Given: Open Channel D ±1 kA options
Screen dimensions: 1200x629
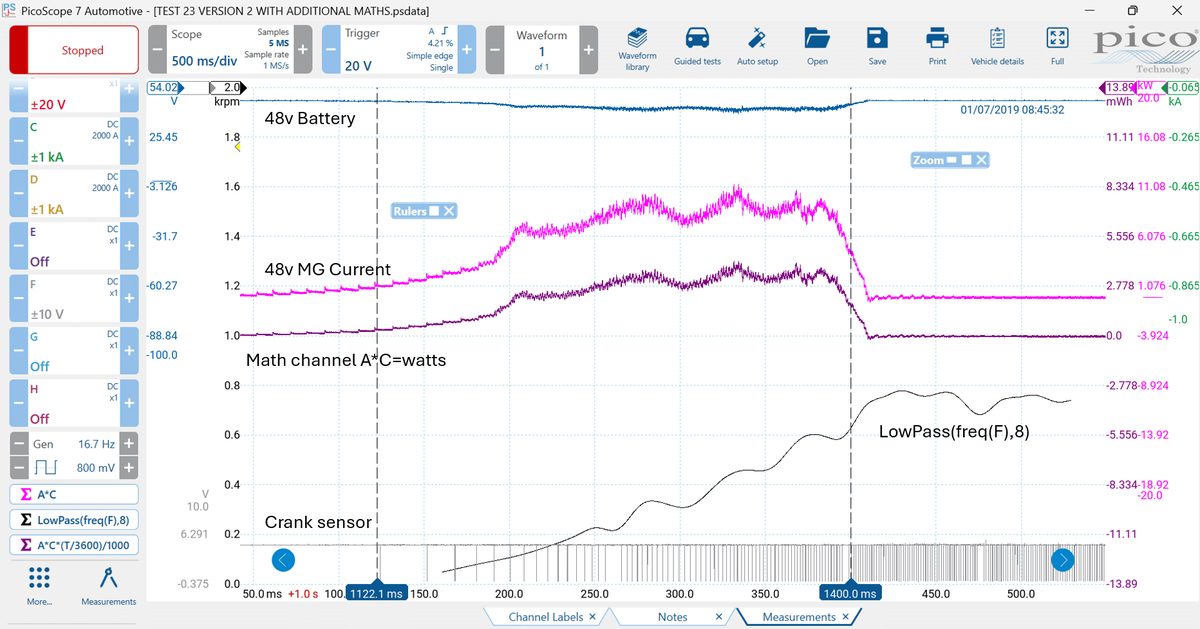Looking at the screenshot, I should [74, 194].
